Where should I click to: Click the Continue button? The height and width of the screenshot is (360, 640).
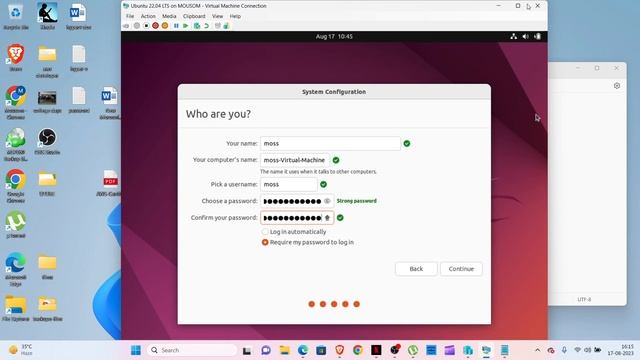click(x=461, y=269)
